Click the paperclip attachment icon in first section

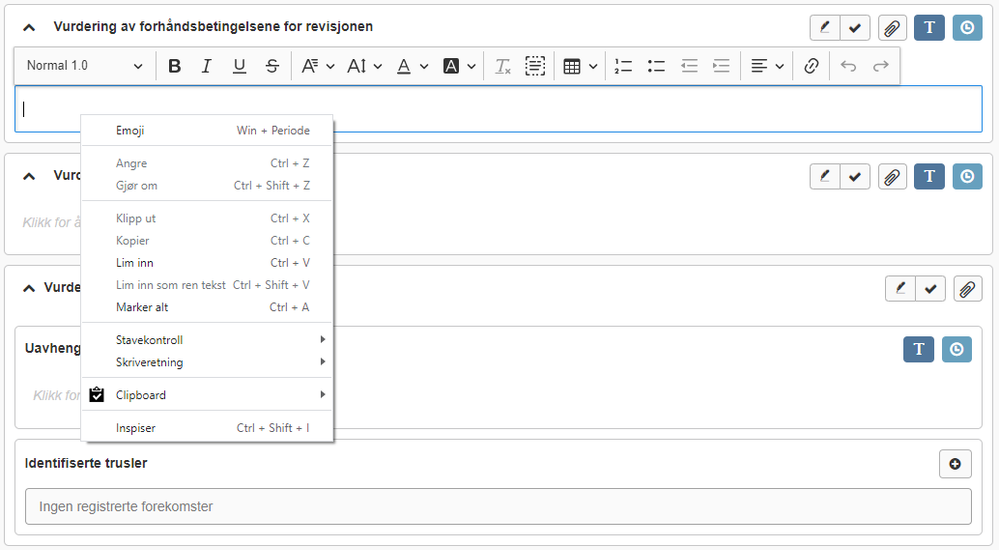892,28
